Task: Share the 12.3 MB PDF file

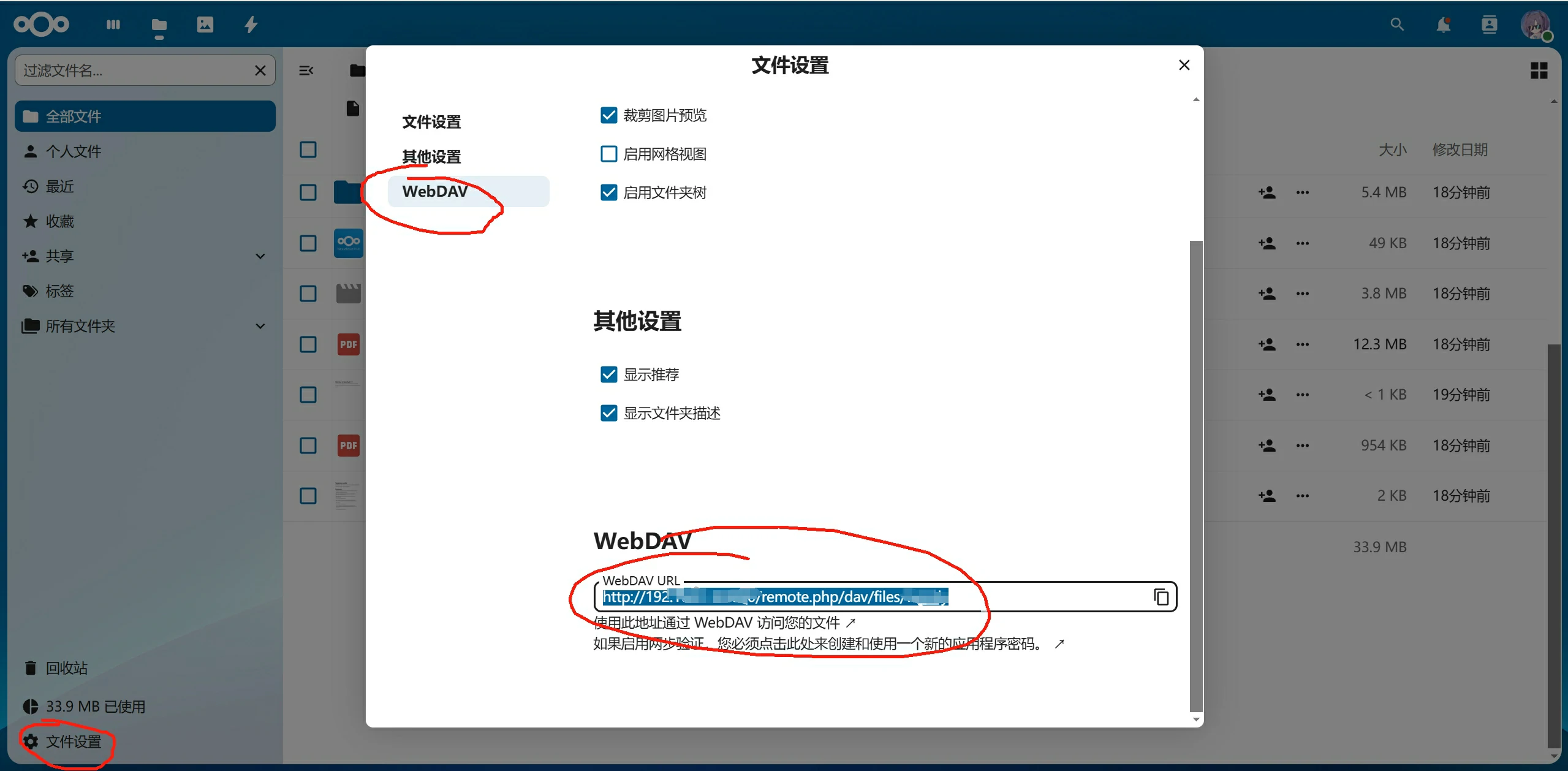Action: 1267,344
